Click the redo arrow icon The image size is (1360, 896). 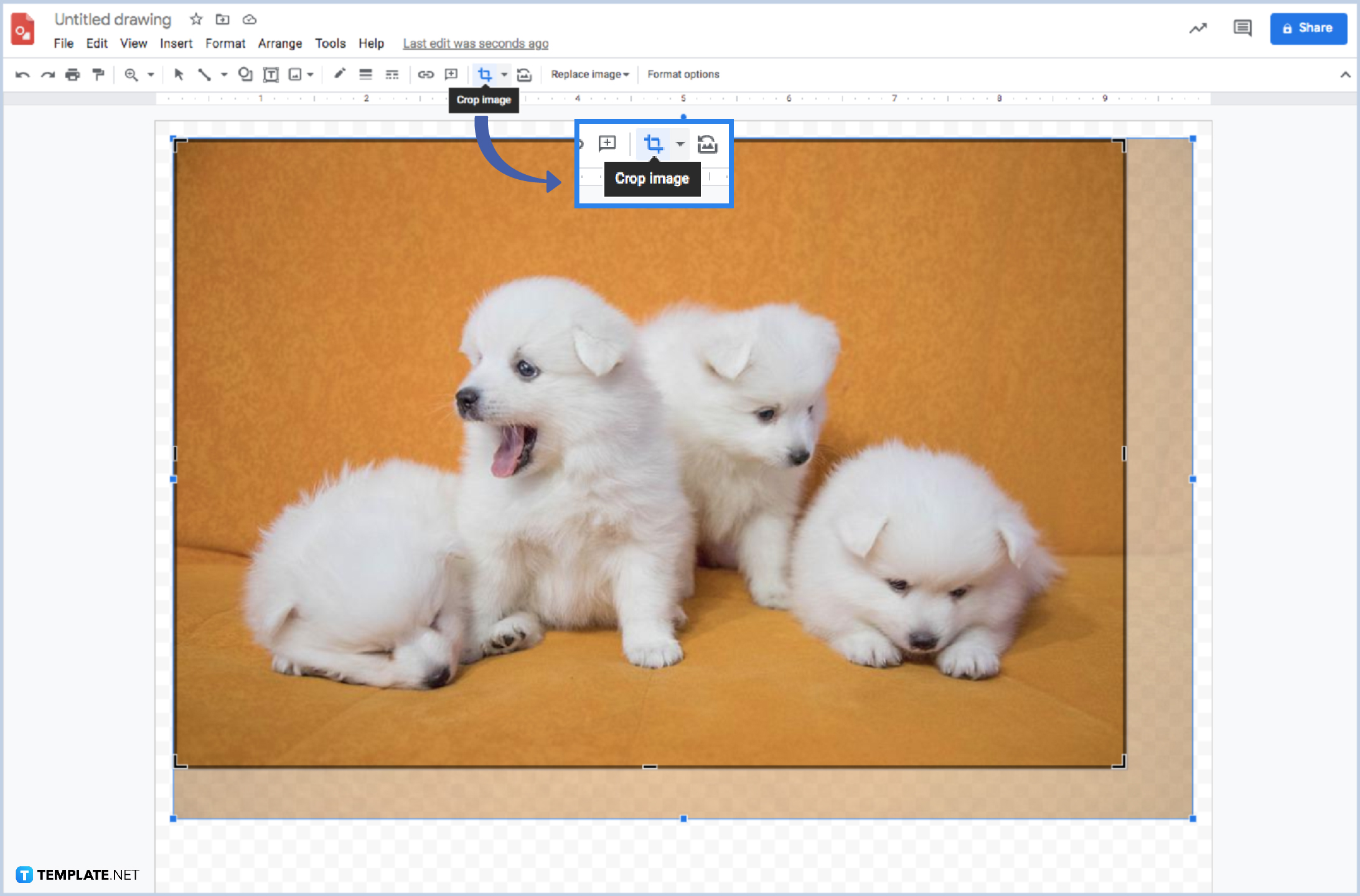click(x=44, y=74)
